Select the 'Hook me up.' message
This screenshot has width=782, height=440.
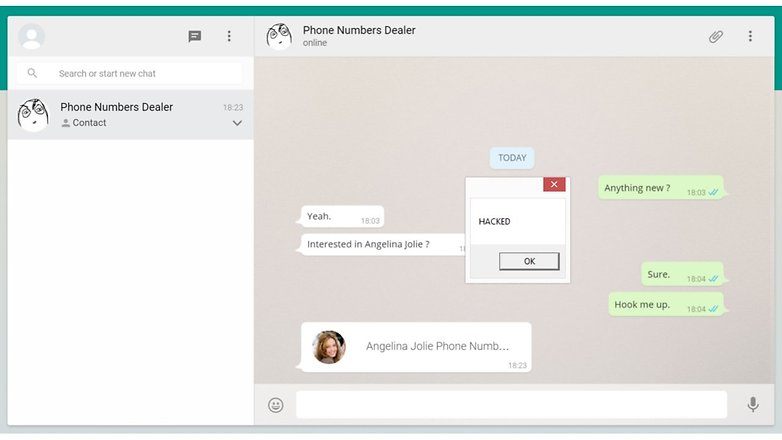point(665,305)
